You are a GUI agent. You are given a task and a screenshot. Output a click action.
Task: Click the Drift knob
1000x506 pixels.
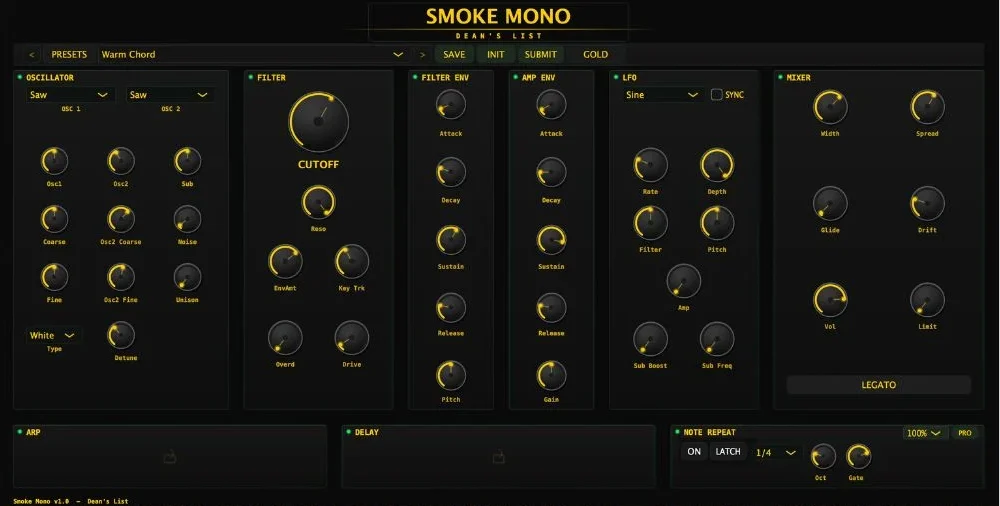(x=927, y=204)
